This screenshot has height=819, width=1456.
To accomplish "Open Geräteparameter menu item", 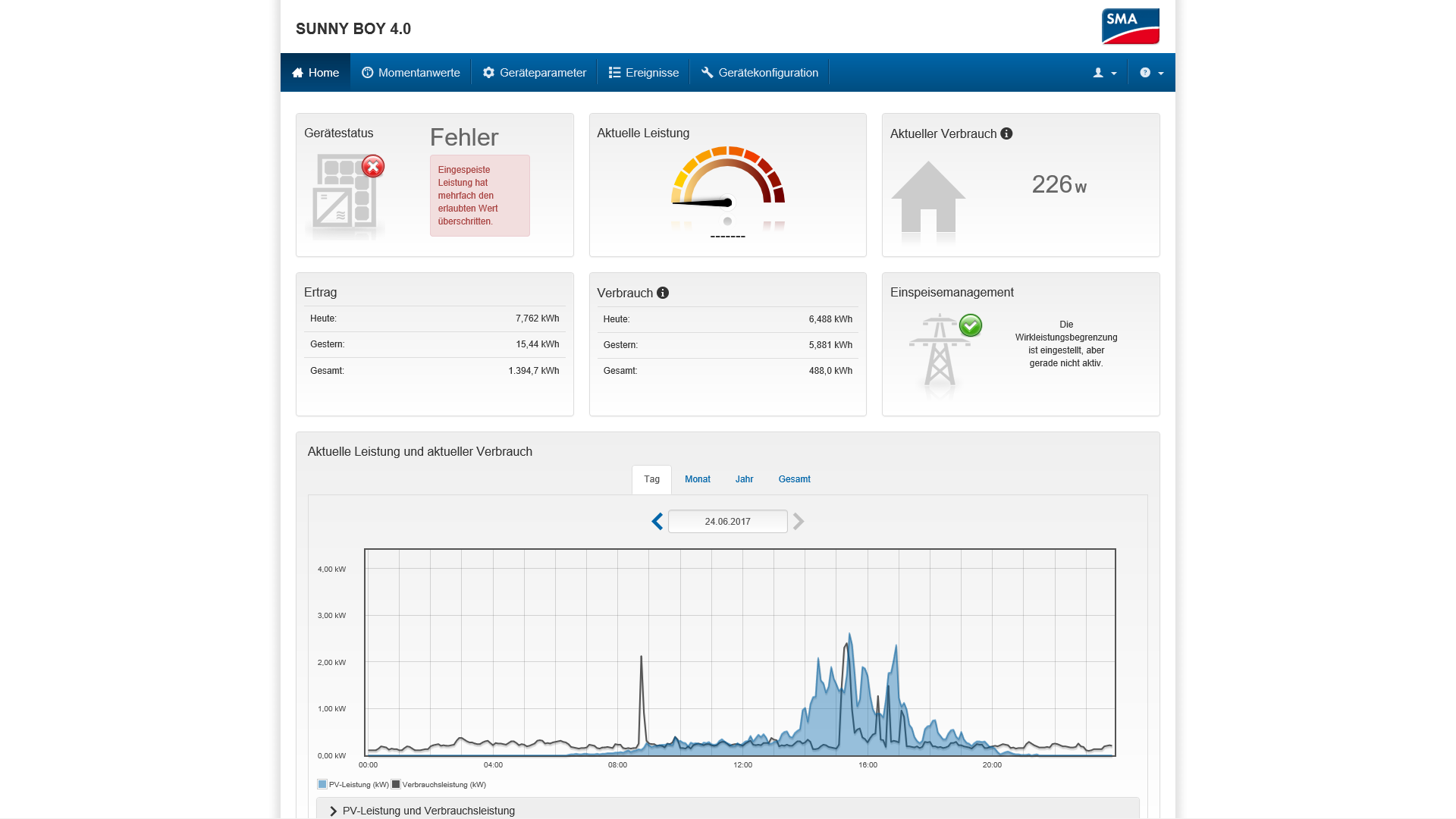I will coord(535,73).
